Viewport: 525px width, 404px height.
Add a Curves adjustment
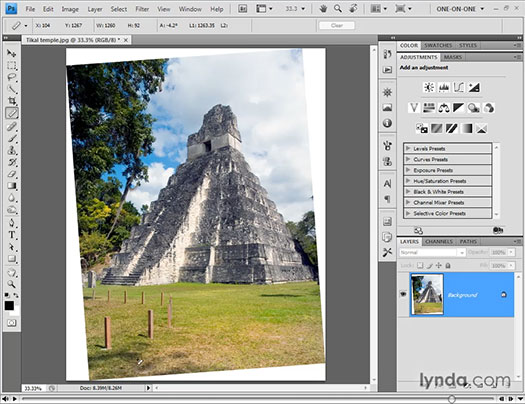[458, 87]
